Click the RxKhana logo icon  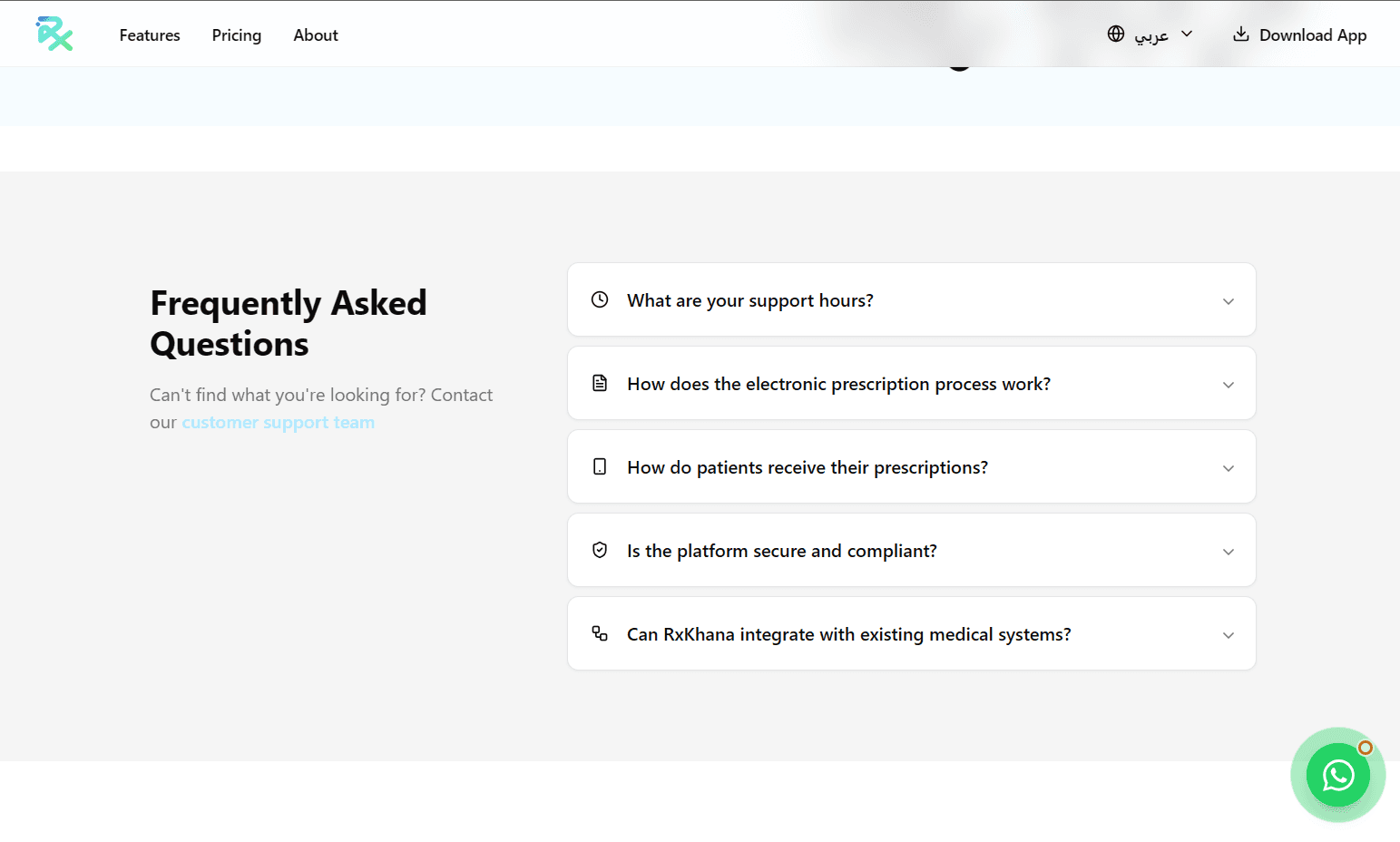(x=54, y=34)
